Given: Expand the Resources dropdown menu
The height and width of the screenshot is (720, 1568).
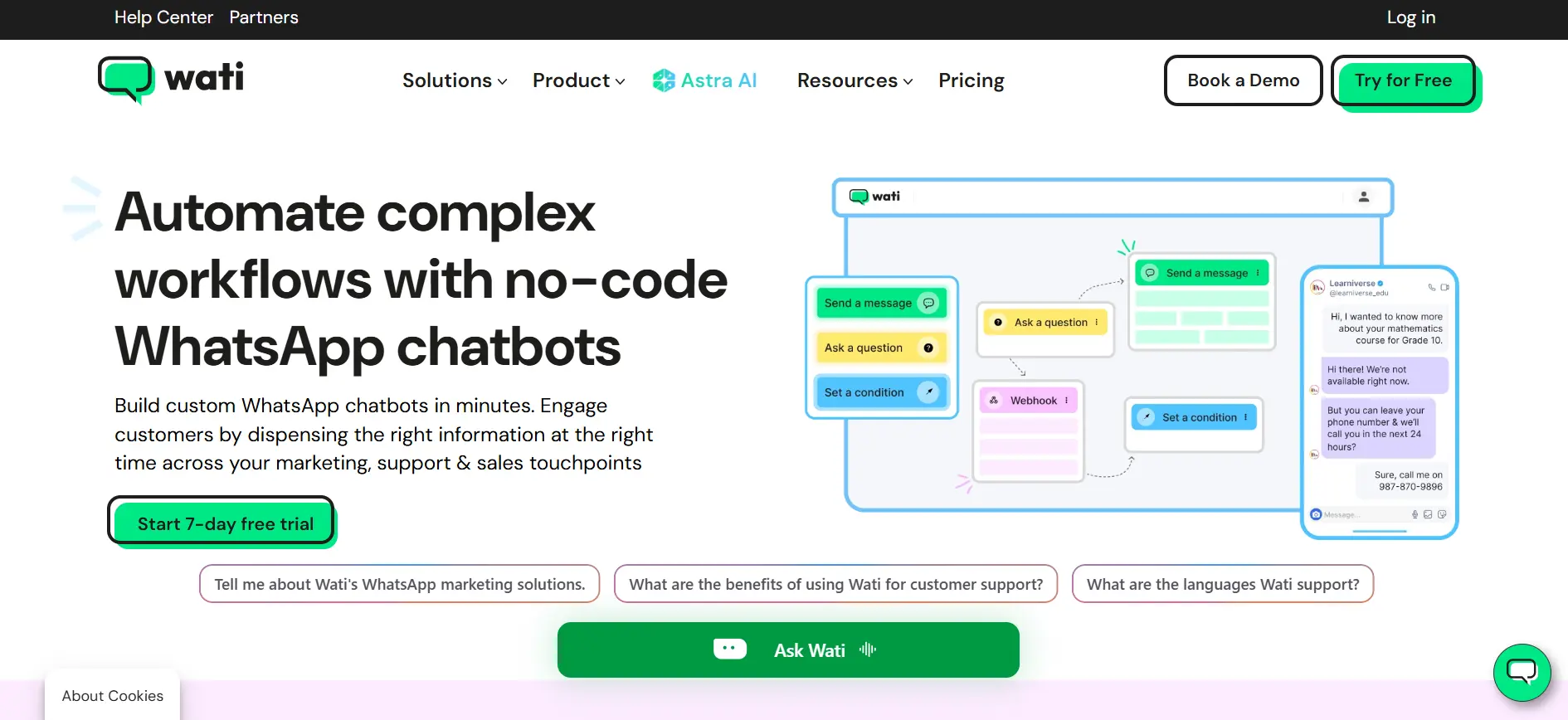Looking at the screenshot, I should tap(855, 80).
